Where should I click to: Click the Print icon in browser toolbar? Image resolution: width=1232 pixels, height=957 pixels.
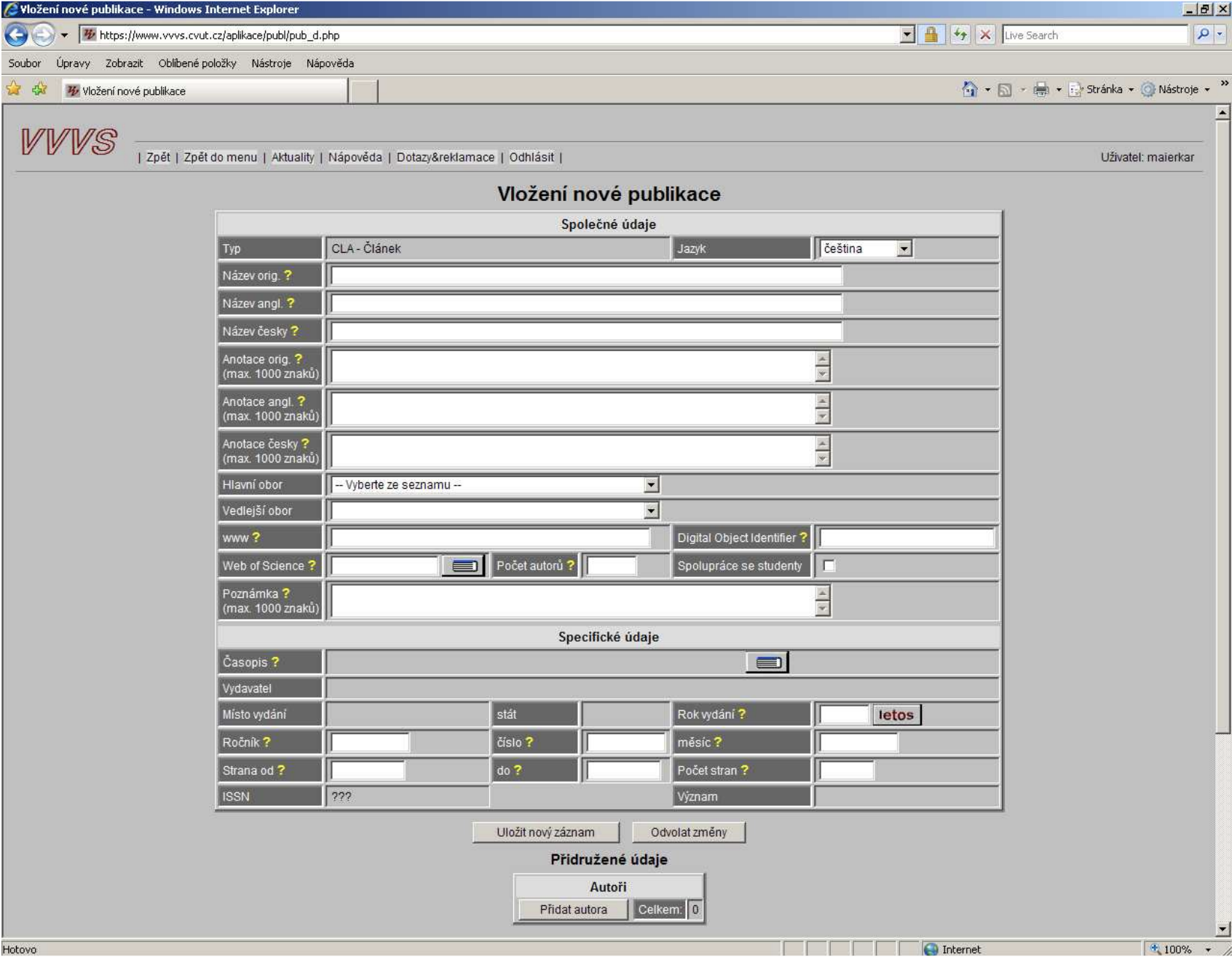1041,90
